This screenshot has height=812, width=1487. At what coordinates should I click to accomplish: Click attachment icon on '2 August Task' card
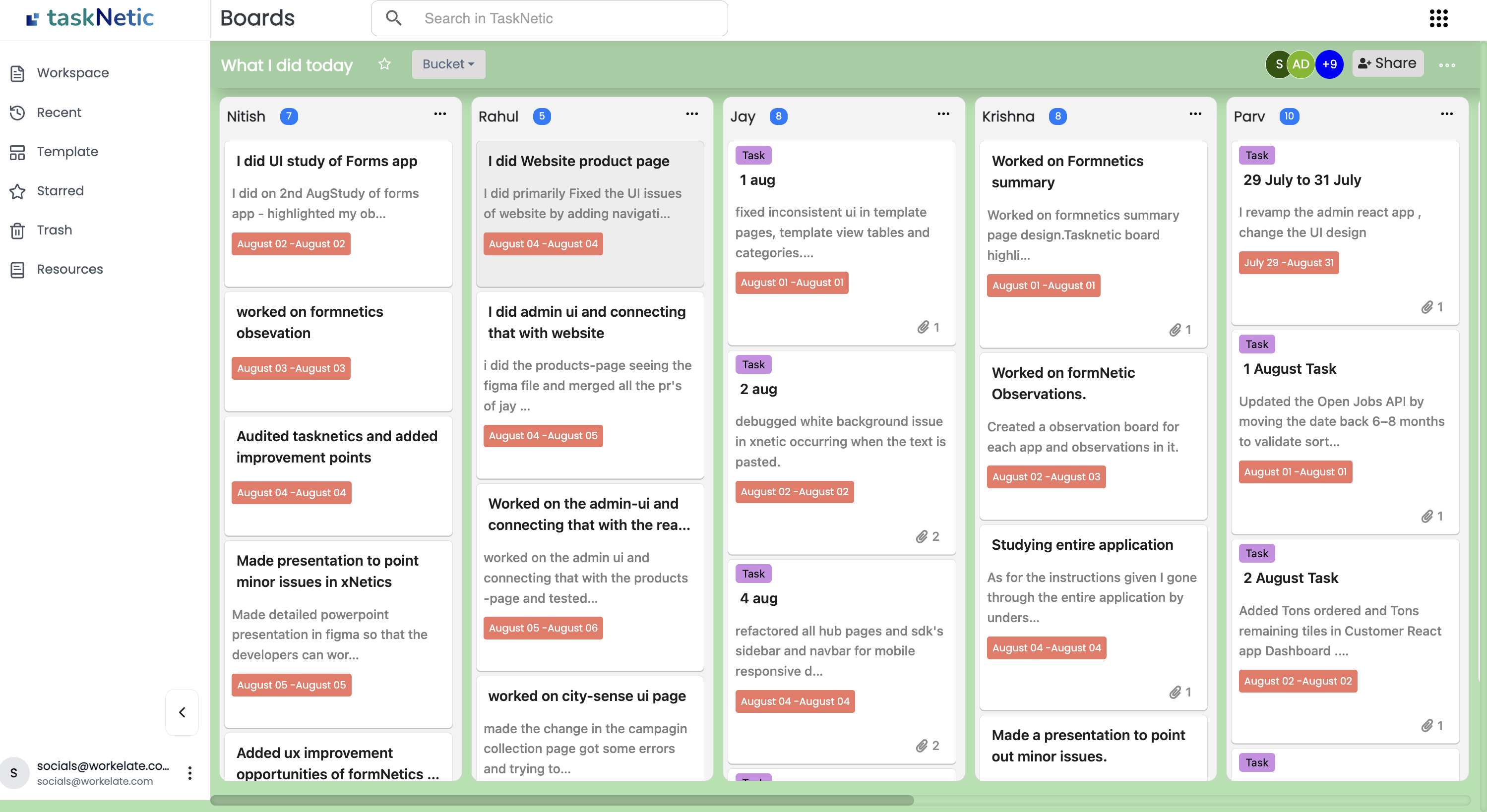1426,725
